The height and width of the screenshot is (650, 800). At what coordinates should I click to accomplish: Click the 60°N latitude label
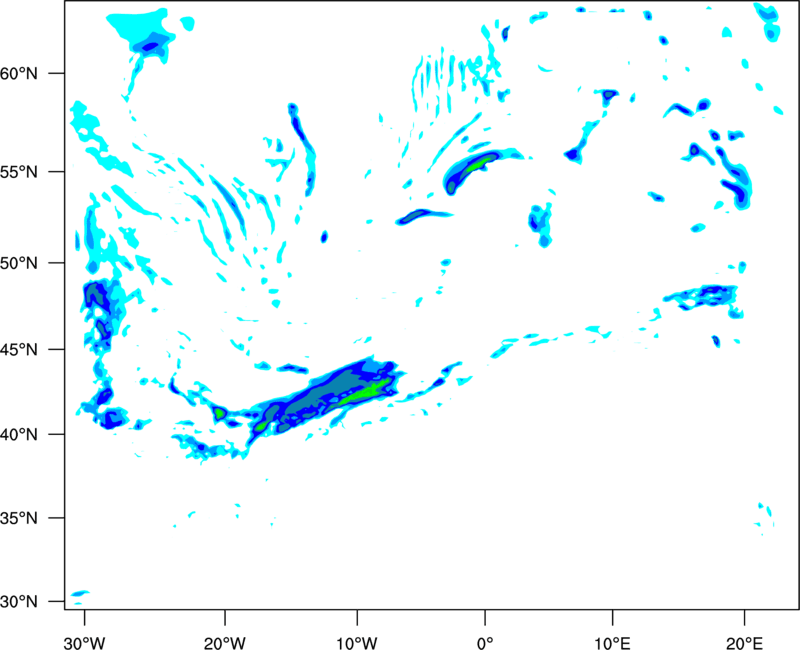click(19, 73)
